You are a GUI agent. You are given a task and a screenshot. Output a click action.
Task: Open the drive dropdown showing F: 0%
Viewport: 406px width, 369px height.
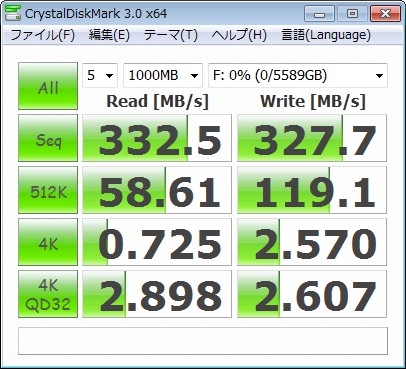[x=298, y=75]
